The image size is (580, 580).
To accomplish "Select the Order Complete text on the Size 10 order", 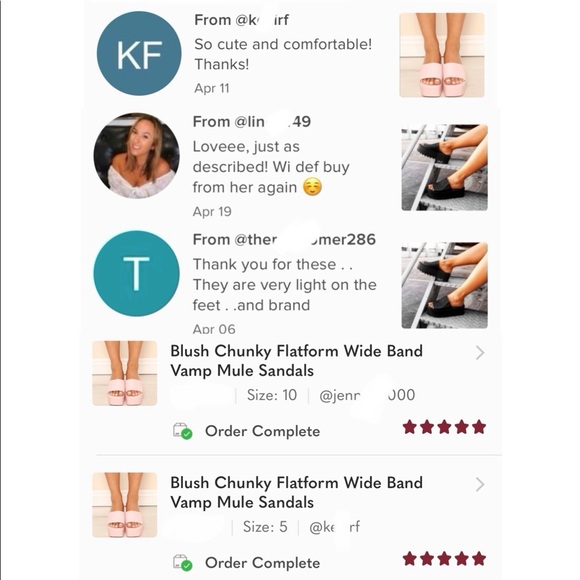I will tap(263, 431).
